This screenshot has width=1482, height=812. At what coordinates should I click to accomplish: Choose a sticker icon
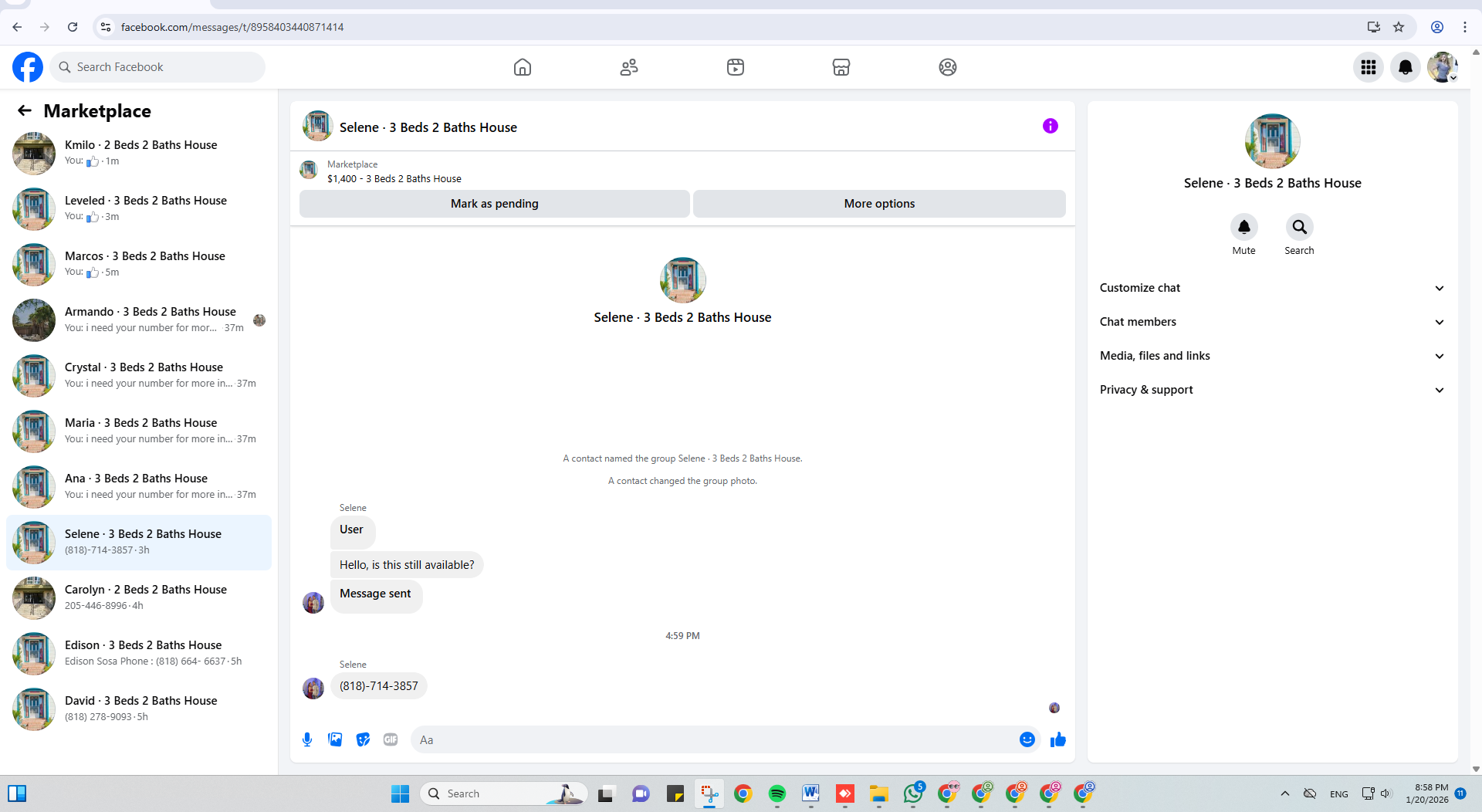(x=363, y=739)
